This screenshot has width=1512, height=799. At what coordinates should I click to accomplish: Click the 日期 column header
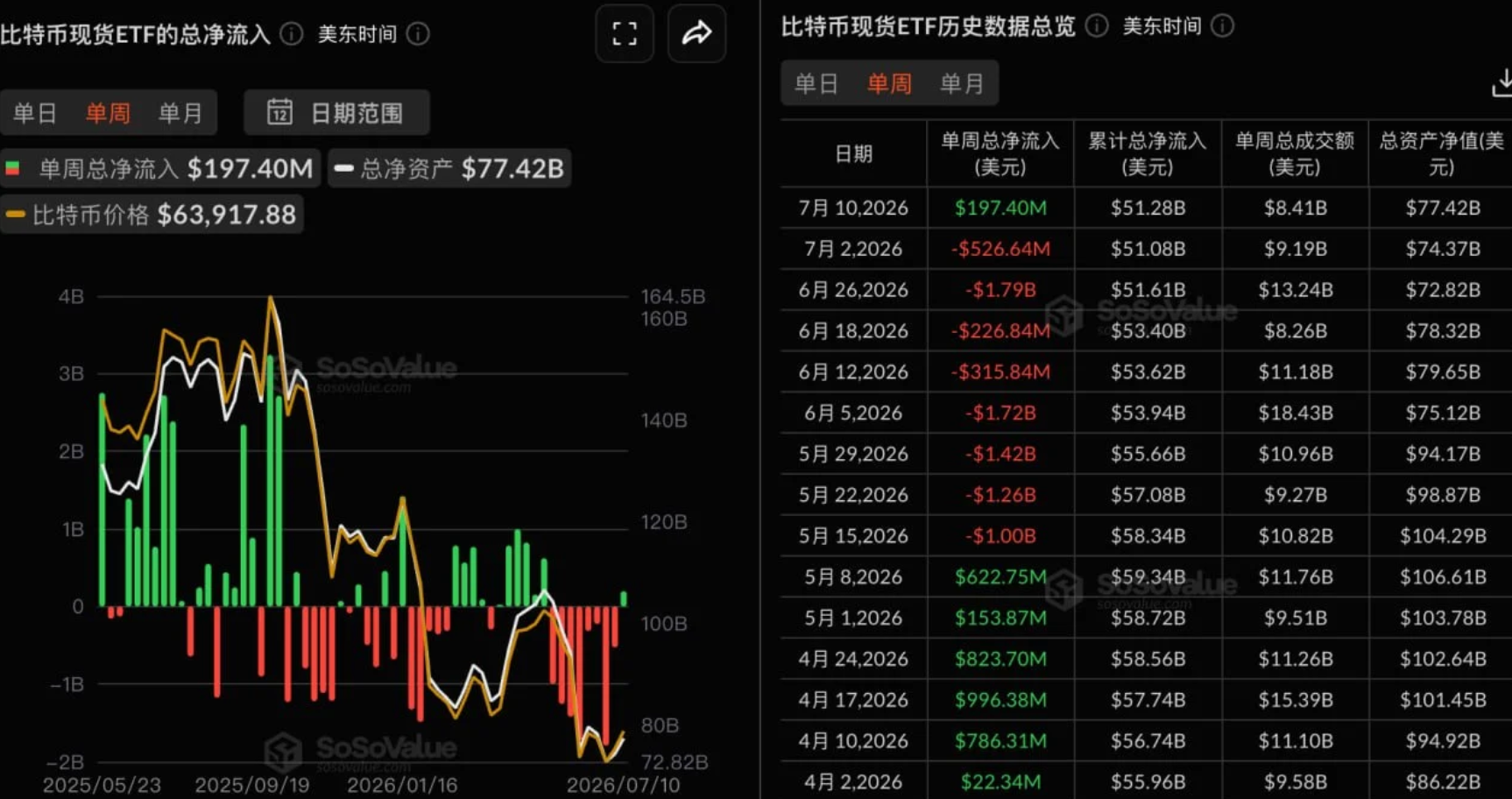(x=853, y=154)
